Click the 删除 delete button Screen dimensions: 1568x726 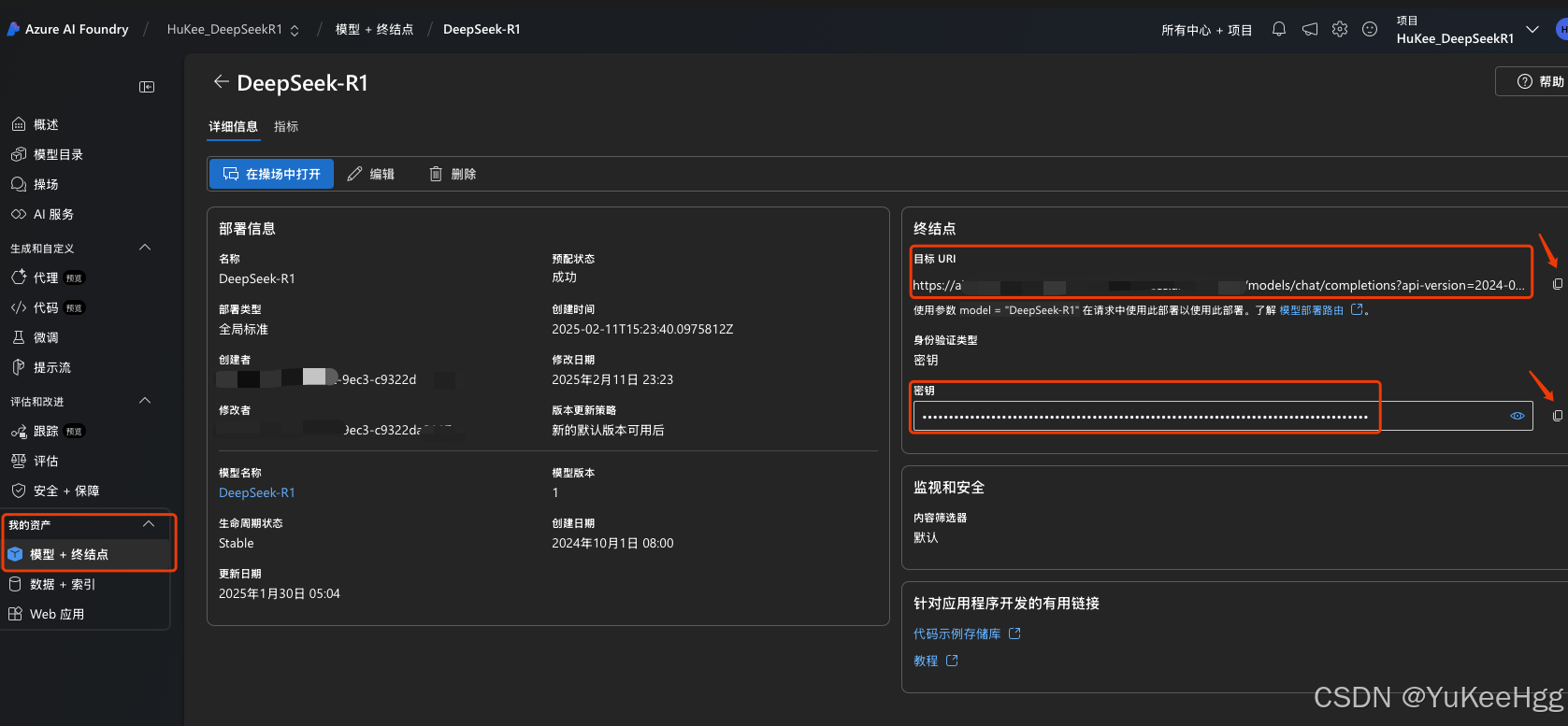pyautogui.click(x=453, y=174)
